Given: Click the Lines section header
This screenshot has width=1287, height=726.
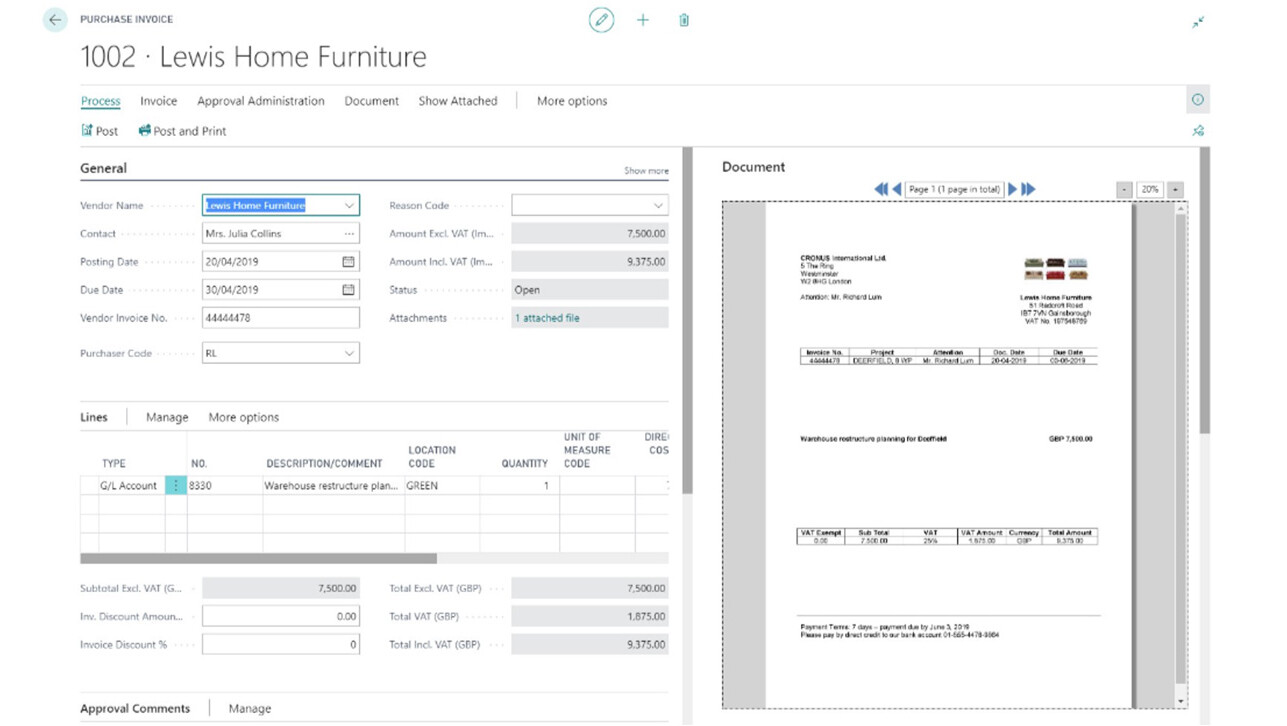Looking at the screenshot, I should [94, 417].
